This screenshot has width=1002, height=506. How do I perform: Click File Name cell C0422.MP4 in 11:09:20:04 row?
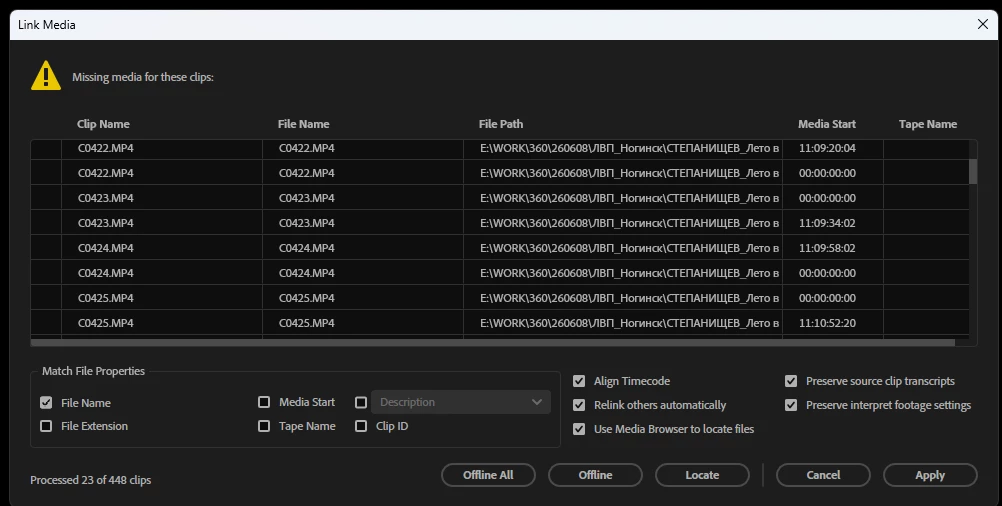[x=307, y=148]
